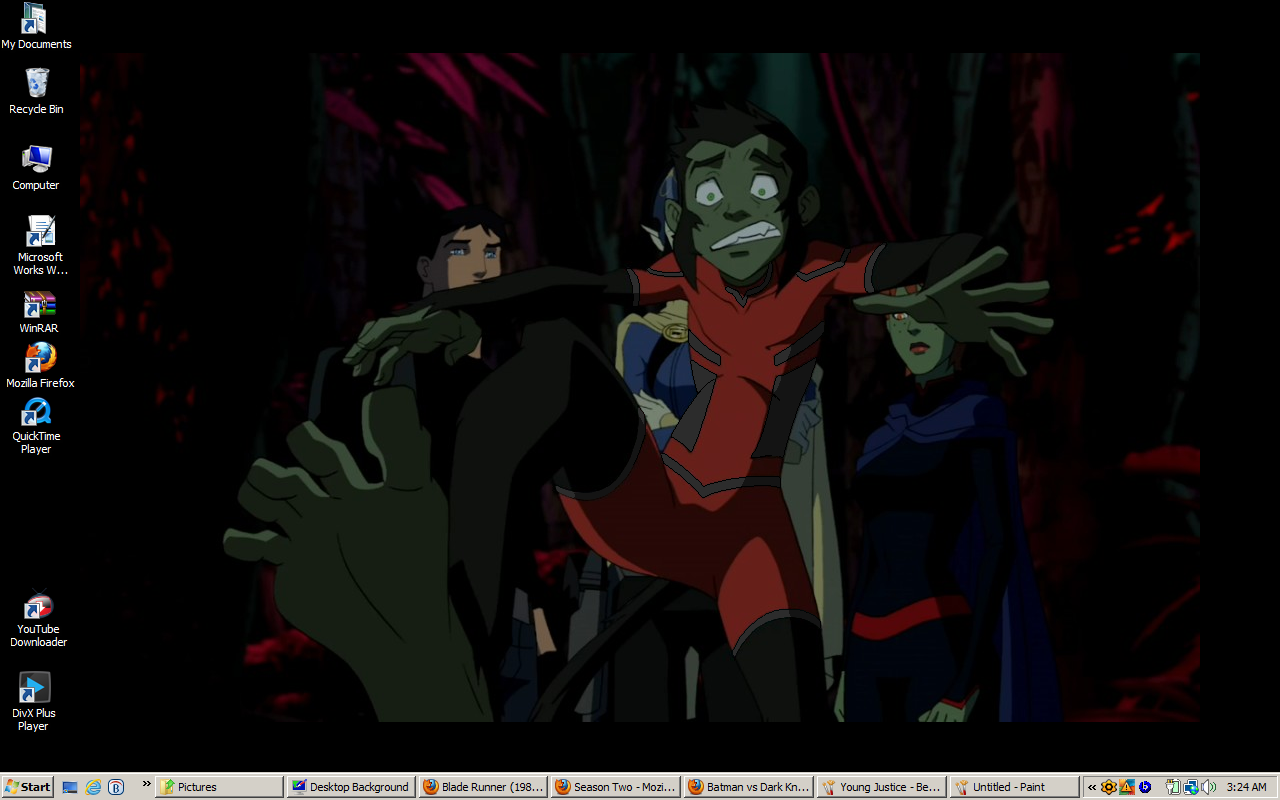Open DivX Plus Player shortcut
The width and height of the screenshot is (1280, 800).
[34, 689]
